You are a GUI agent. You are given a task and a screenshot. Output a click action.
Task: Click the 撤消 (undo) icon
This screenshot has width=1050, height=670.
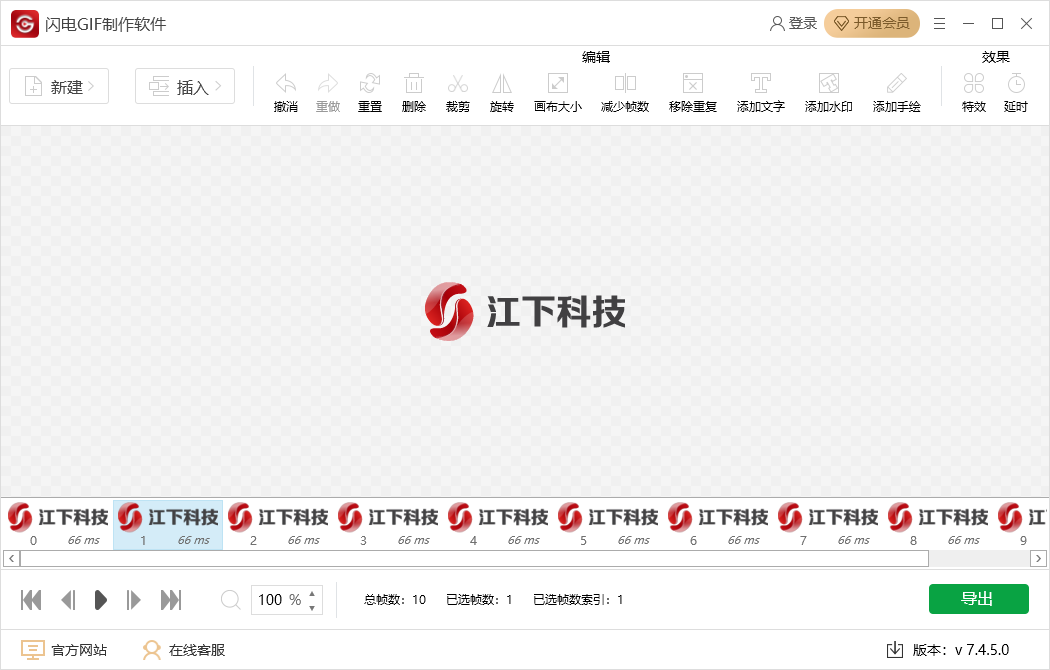(x=286, y=84)
